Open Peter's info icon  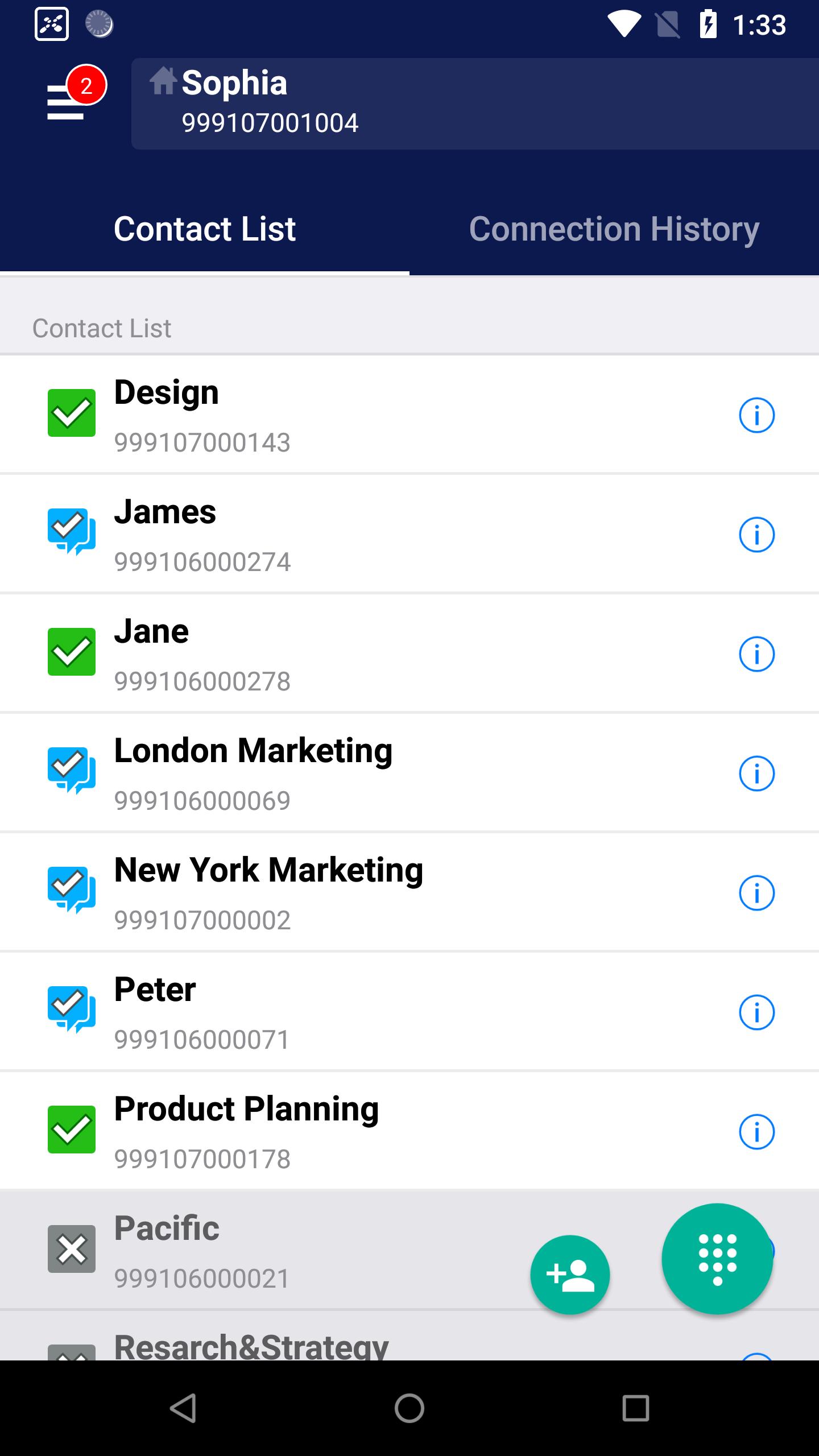coord(756,1012)
